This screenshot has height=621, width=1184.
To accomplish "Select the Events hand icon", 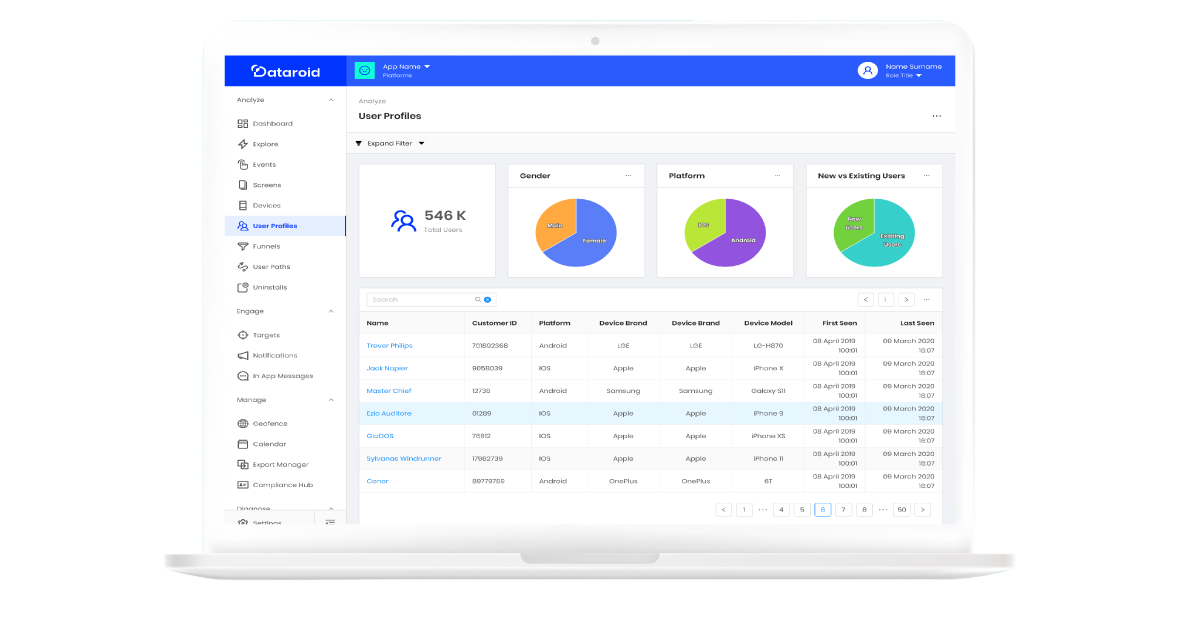I will pyautogui.click(x=242, y=164).
